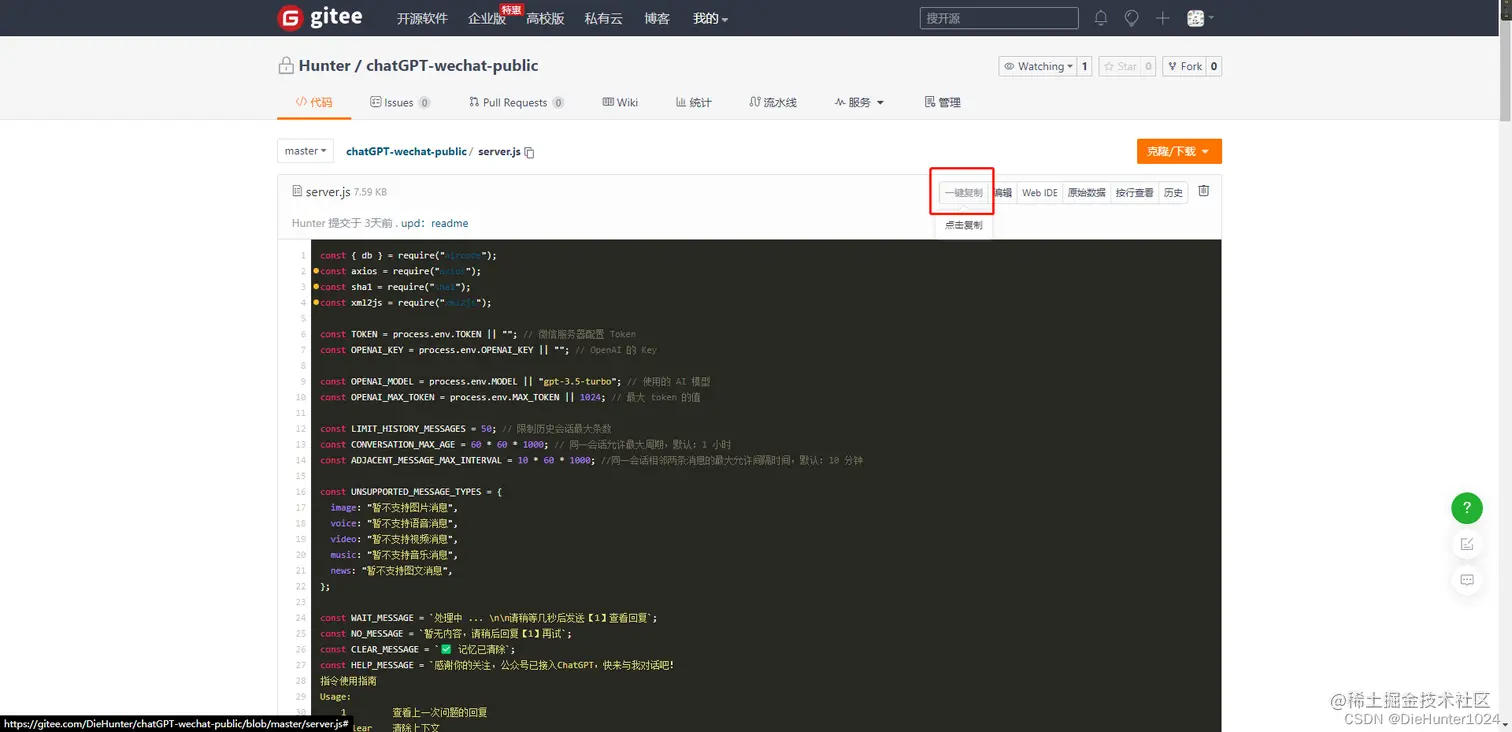
Task: Open chatGPT-wechat-public breadcrumb link
Action: coord(406,152)
